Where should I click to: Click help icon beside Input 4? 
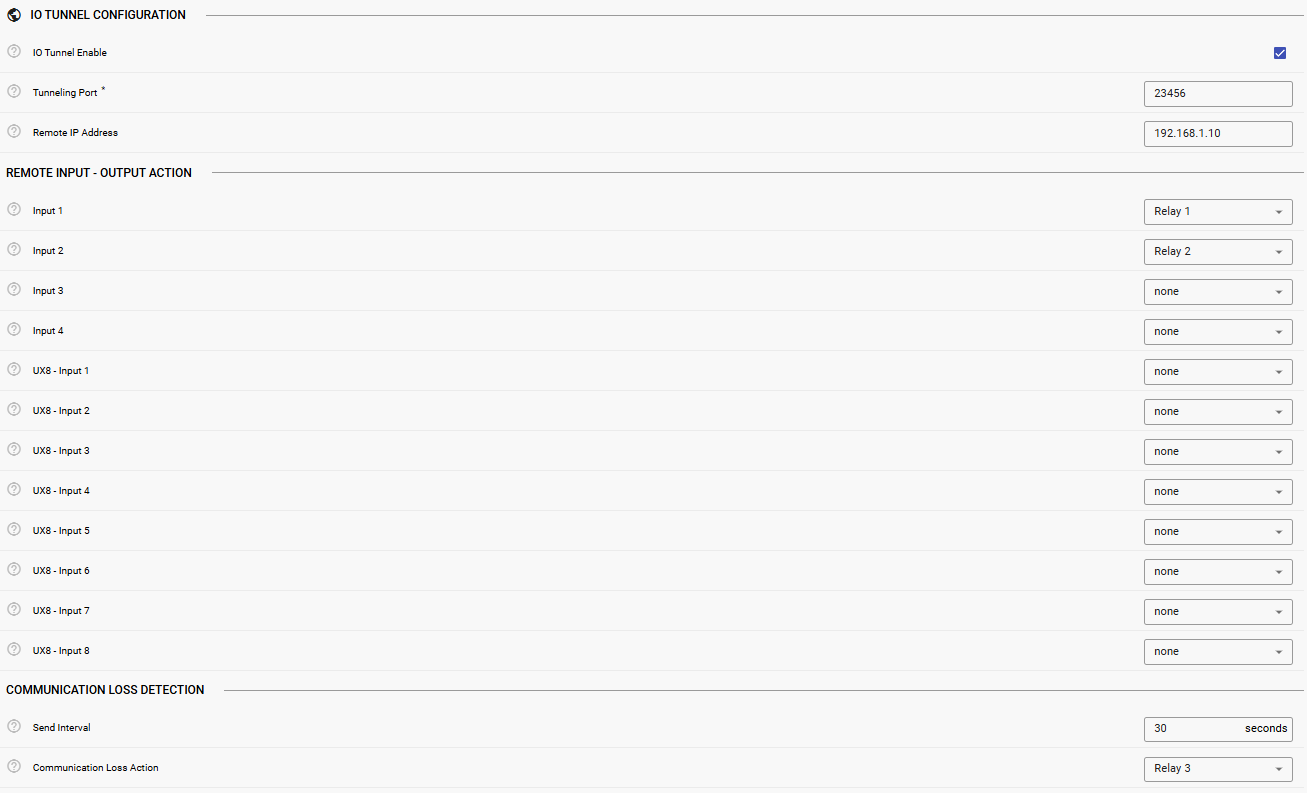(14, 330)
